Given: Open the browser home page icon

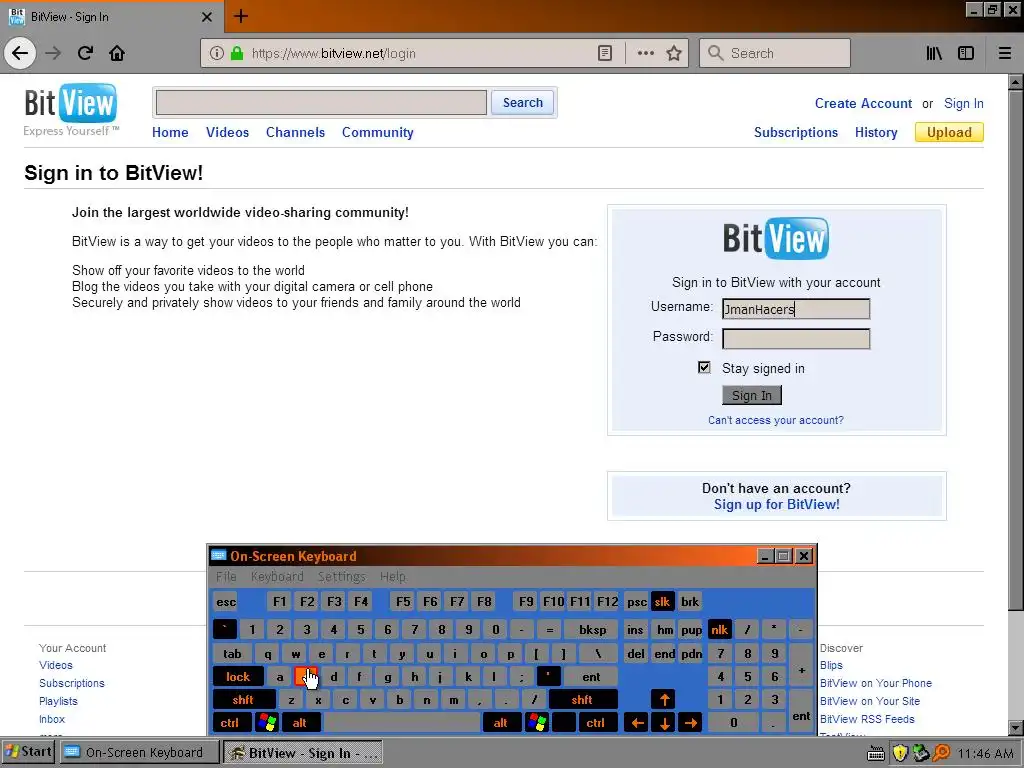Looking at the screenshot, I should pyautogui.click(x=117, y=53).
